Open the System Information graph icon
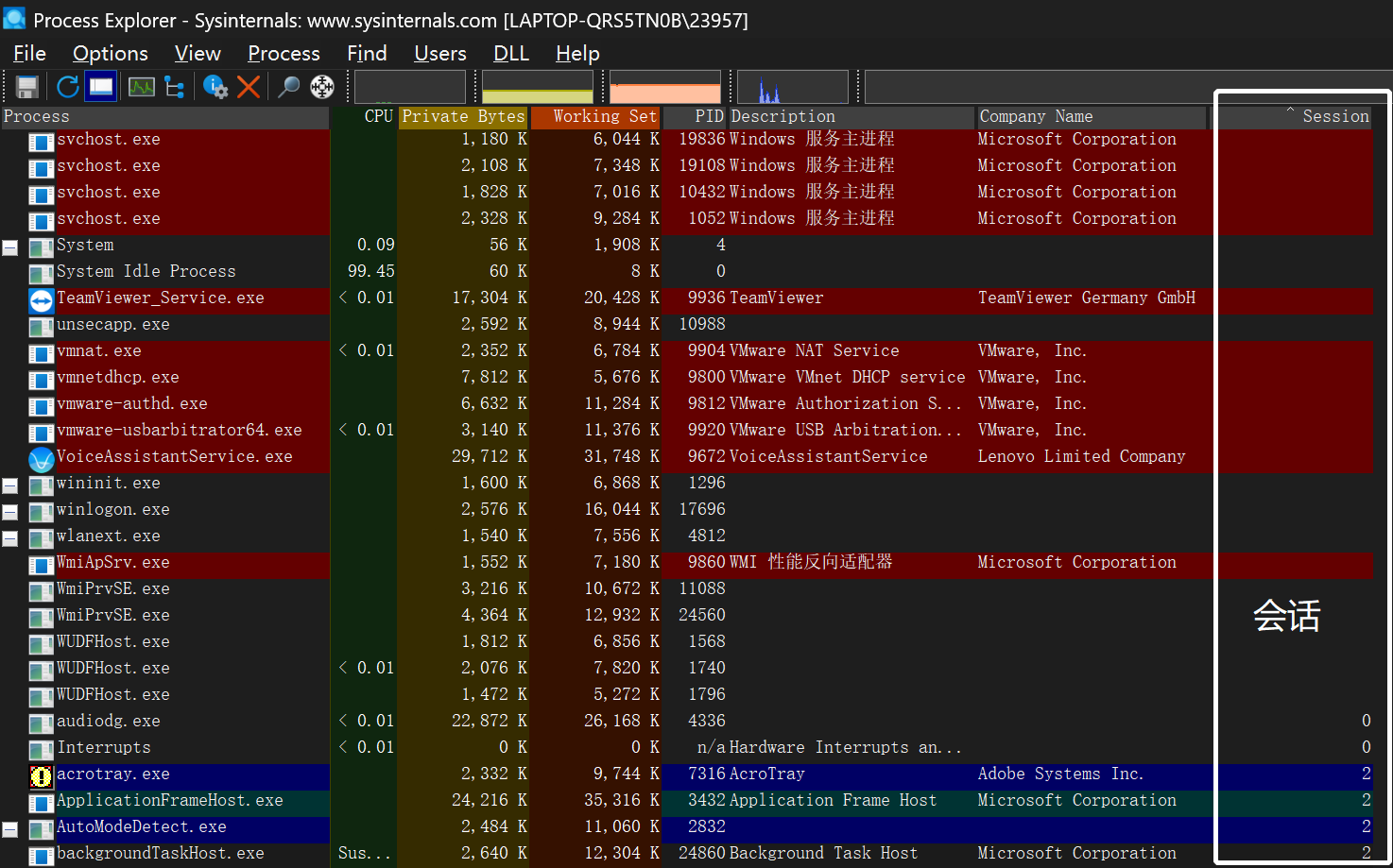The image size is (1393, 868). 142,87
